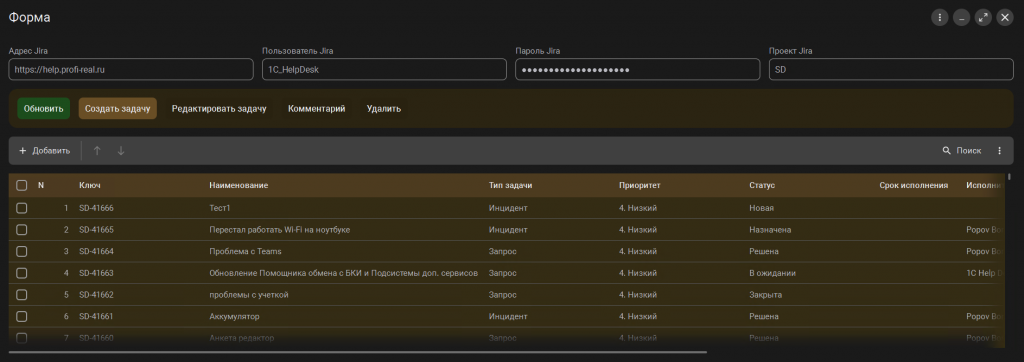The width and height of the screenshot is (1024, 362).
Task: Select the horizontal scrollbar below the table
Action: [358, 352]
